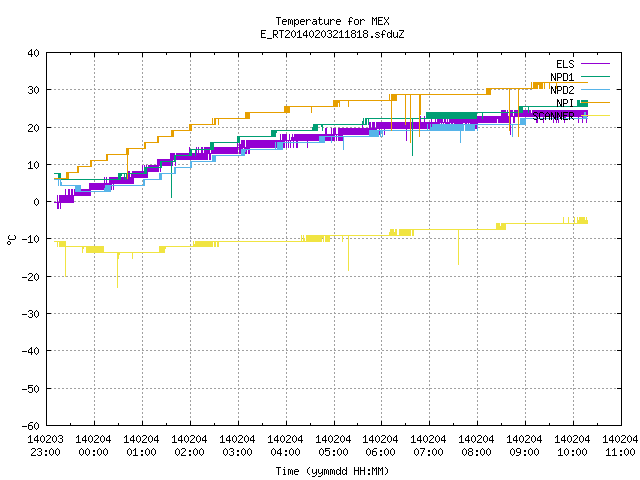Click the y-axis tick label 20
The image size is (640, 480).
coord(33,128)
